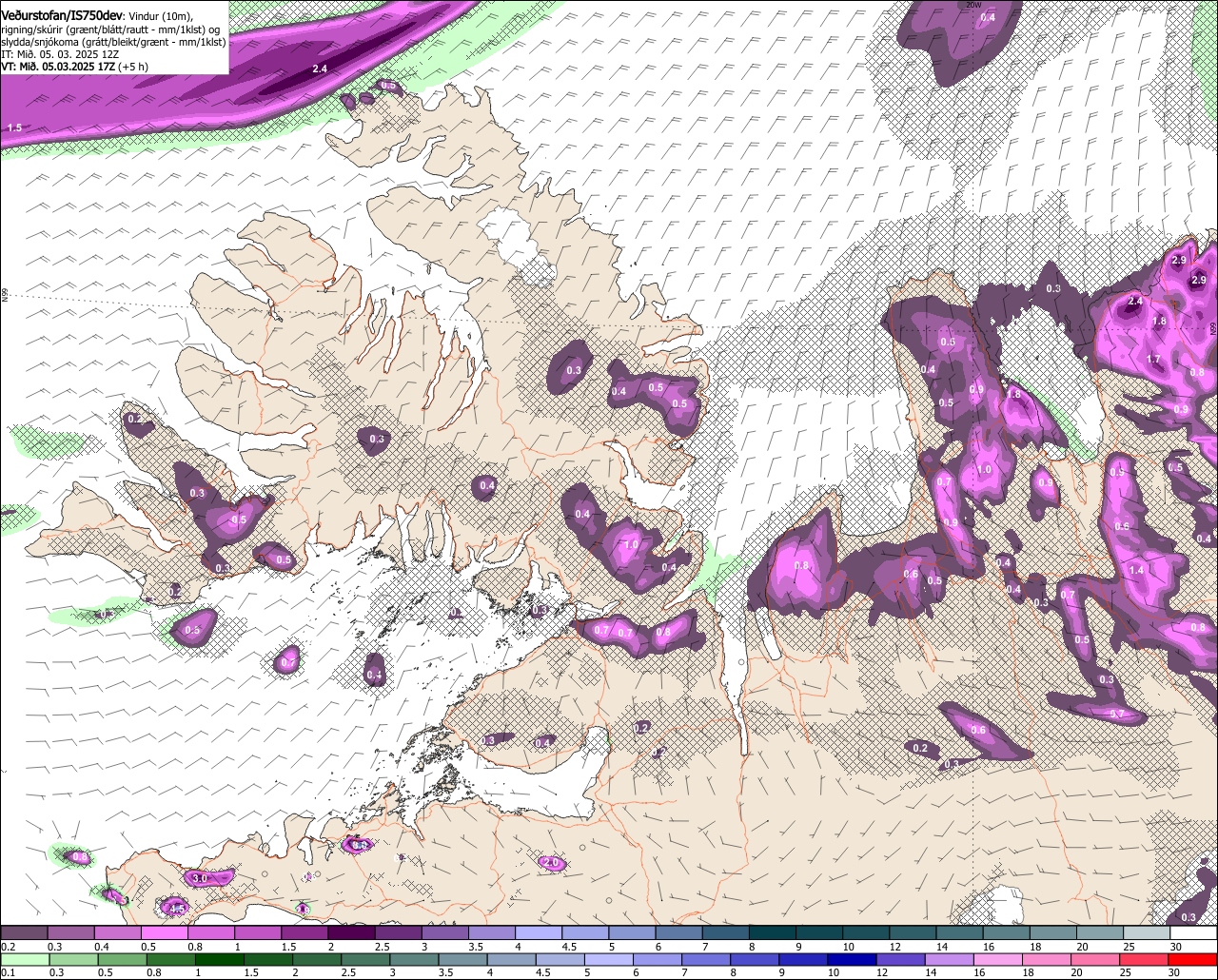Click the 0.1 label in the green legend row
The image size is (1218, 980).
tap(7, 972)
